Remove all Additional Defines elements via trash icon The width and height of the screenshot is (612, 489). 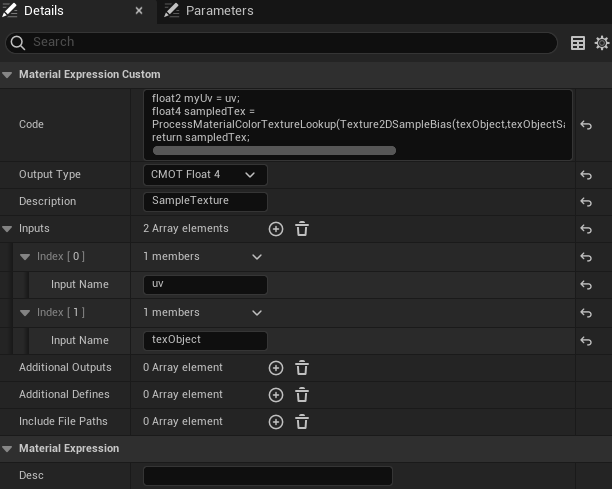click(302, 395)
